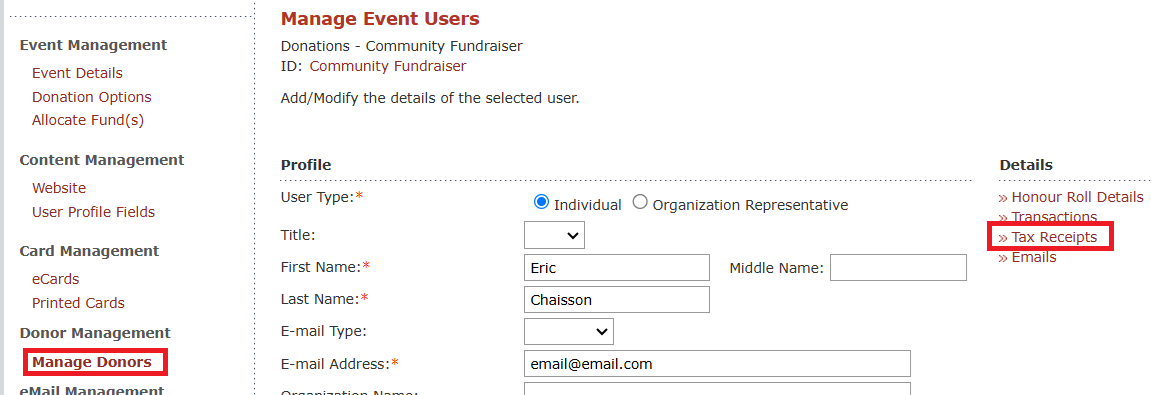Open Event Details in the sidebar

click(x=77, y=73)
